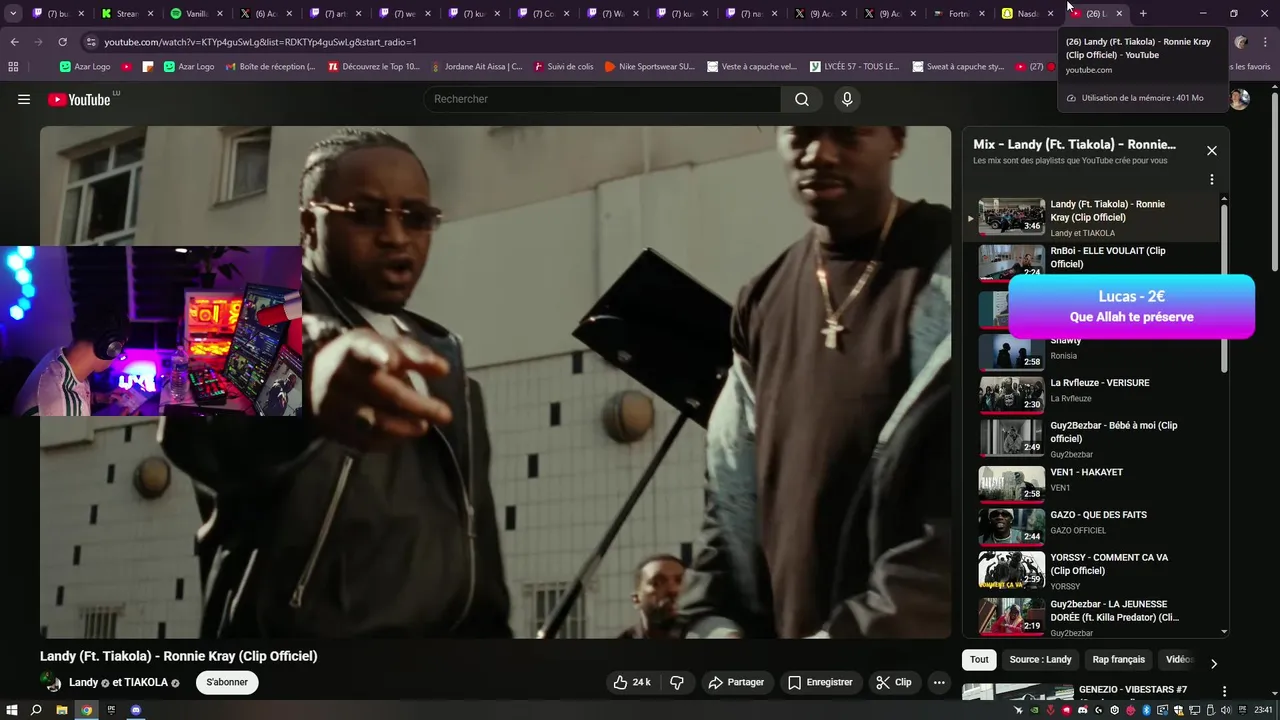Screen dimensions: 1280x720
Task: Open Jordane Ait Aissa bookmark
Action: tap(478, 66)
